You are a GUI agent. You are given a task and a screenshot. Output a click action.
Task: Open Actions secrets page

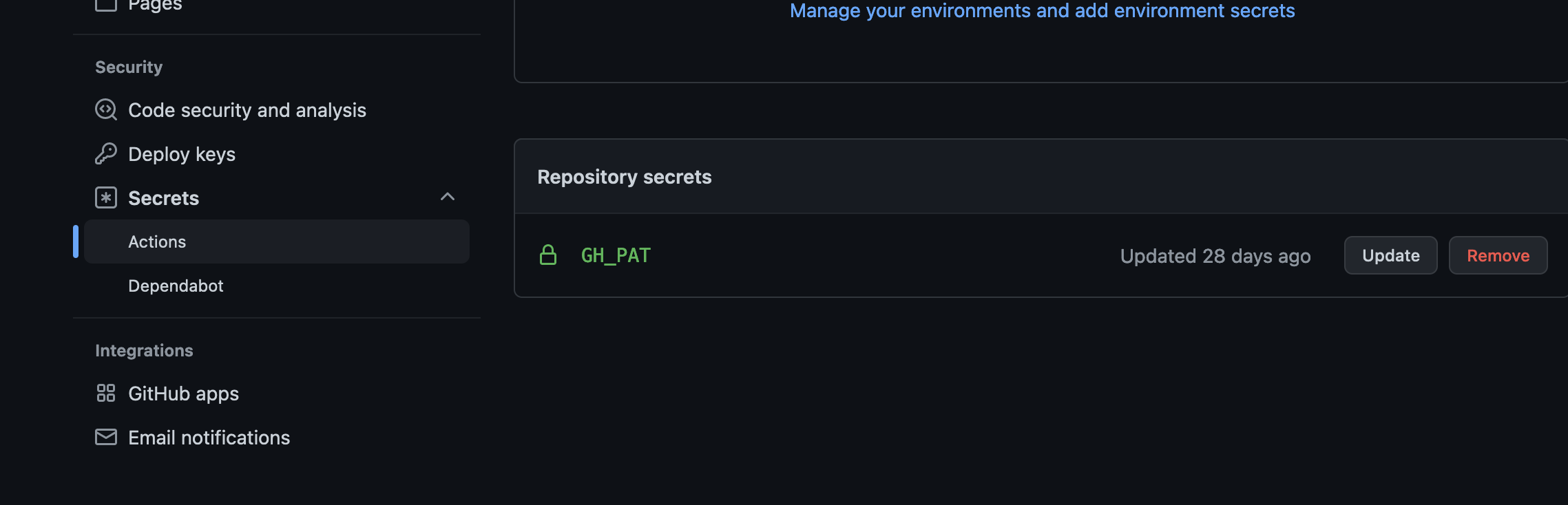[x=157, y=242]
